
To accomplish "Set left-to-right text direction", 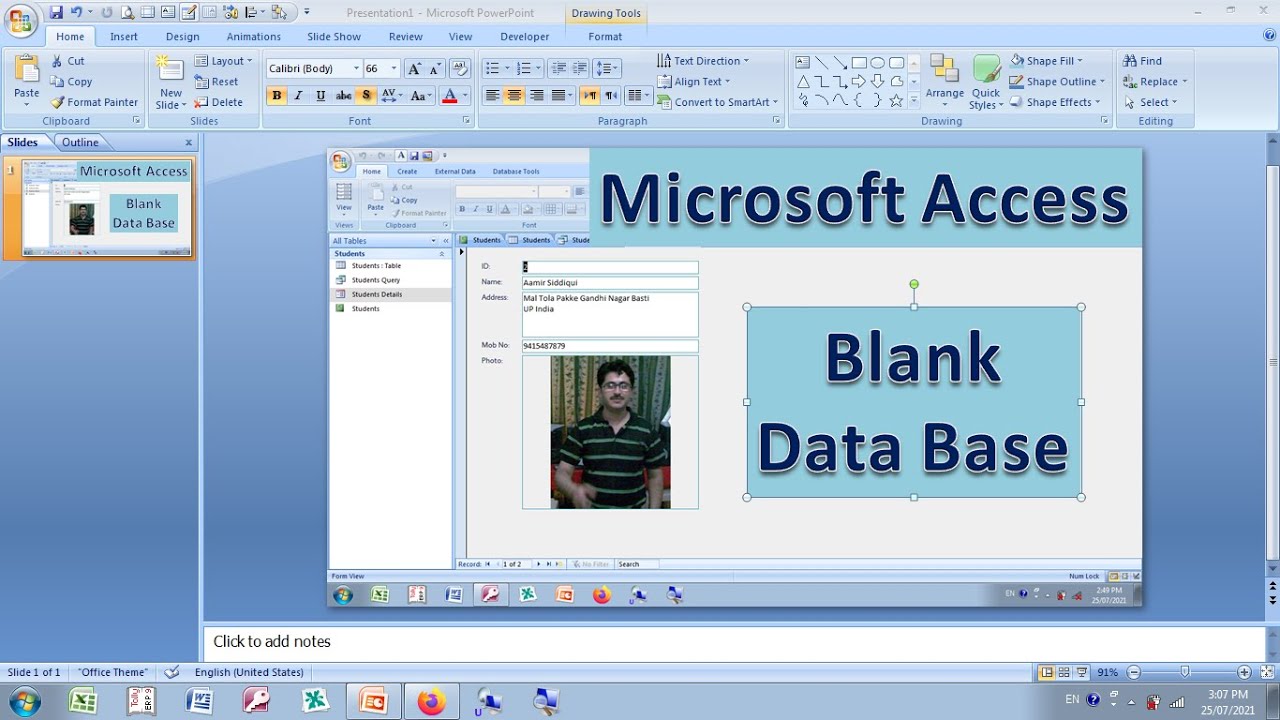I will [x=589, y=96].
